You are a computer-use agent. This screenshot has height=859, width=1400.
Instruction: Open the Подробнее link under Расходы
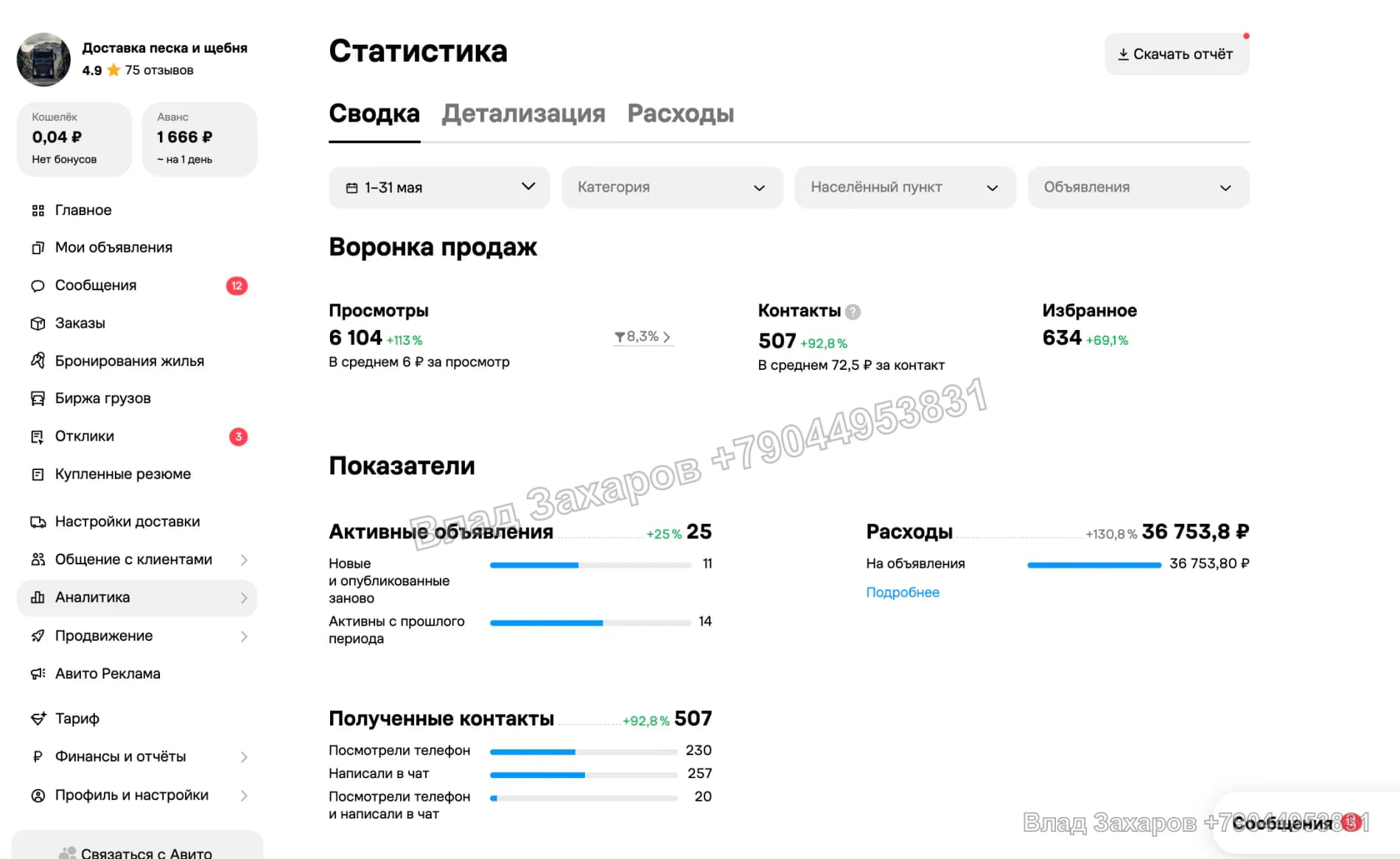[903, 592]
